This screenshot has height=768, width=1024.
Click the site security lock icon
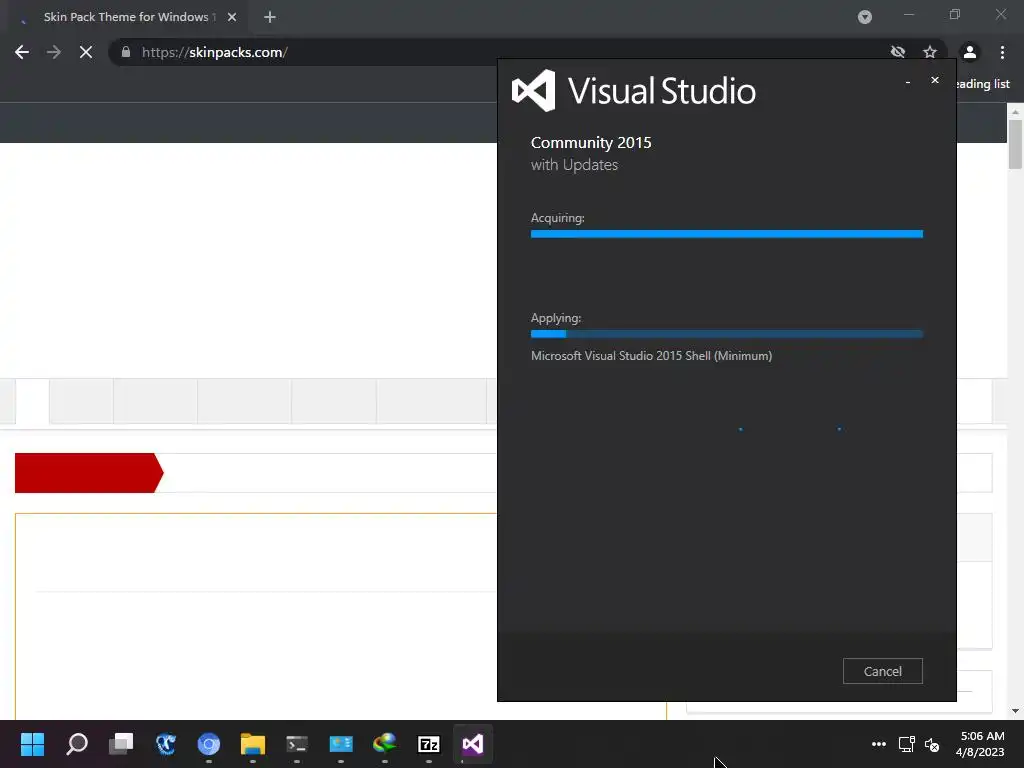(x=126, y=52)
